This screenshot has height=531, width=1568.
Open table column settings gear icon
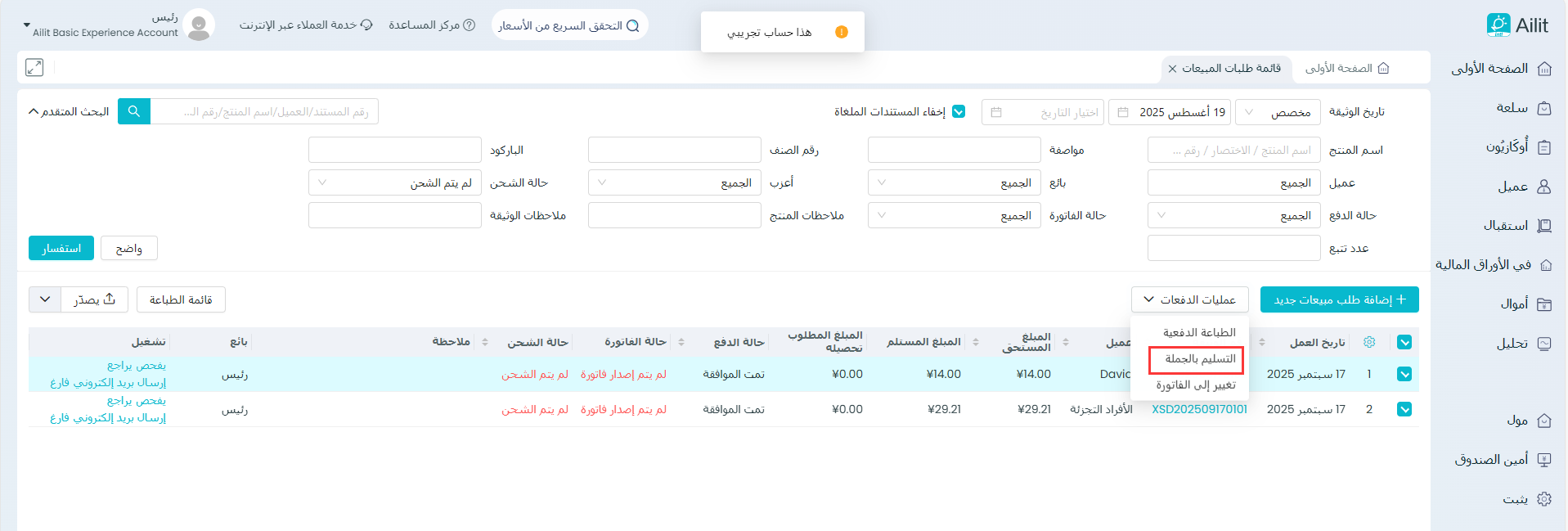point(1369,342)
